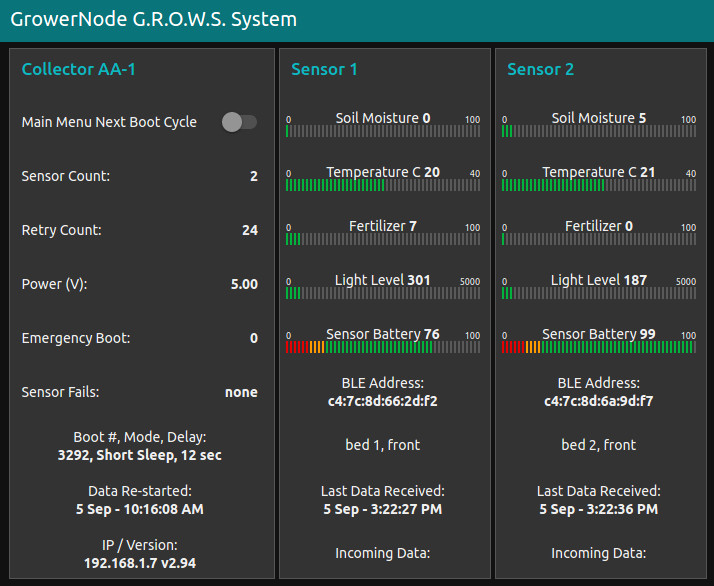Image resolution: width=714 pixels, height=586 pixels.
Task: Click Sensor 2 Last Data Received: label
Action: [599, 491]
